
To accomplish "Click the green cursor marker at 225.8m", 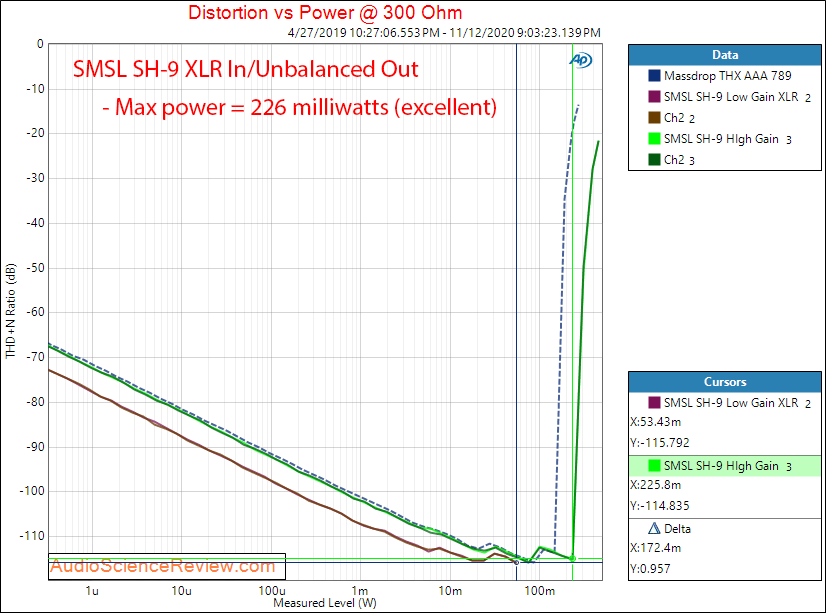I will [x=573, y=559].
